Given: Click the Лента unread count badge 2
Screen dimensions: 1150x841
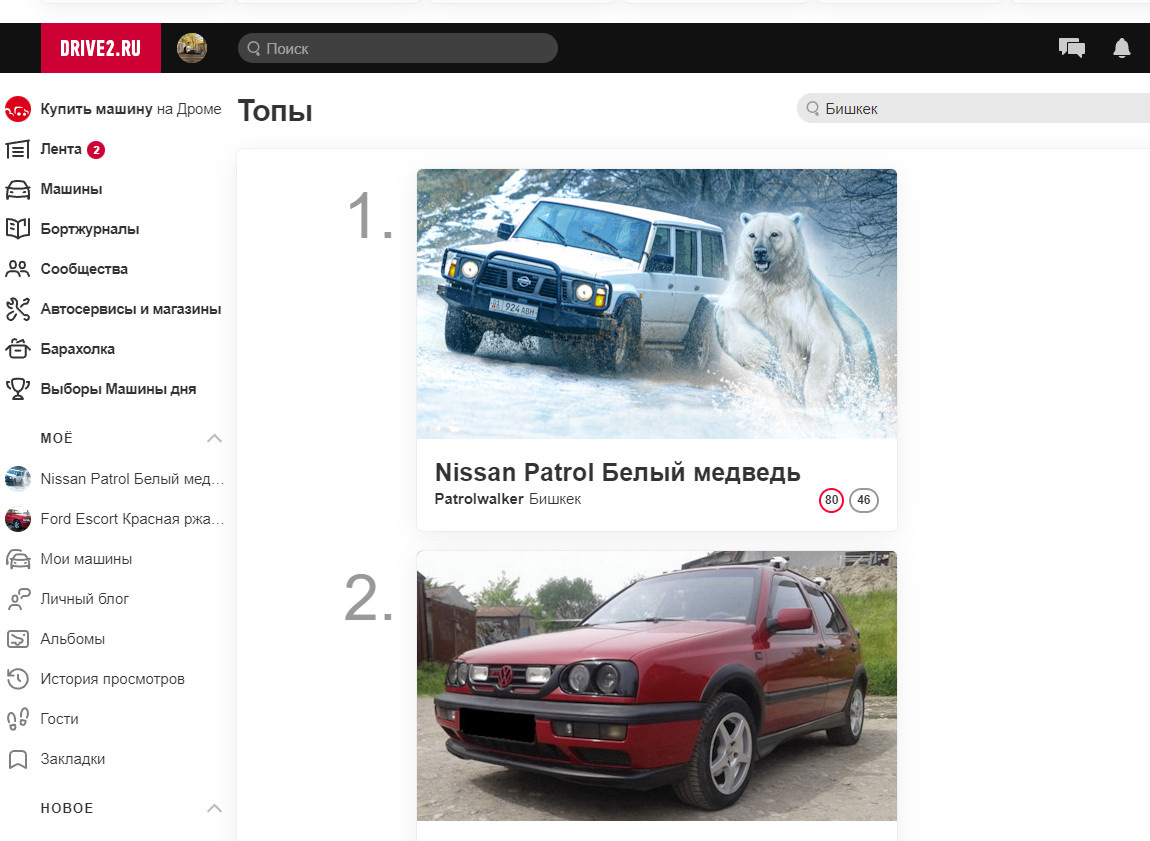Looking at the screenshot, I should [x=96, y=150].
